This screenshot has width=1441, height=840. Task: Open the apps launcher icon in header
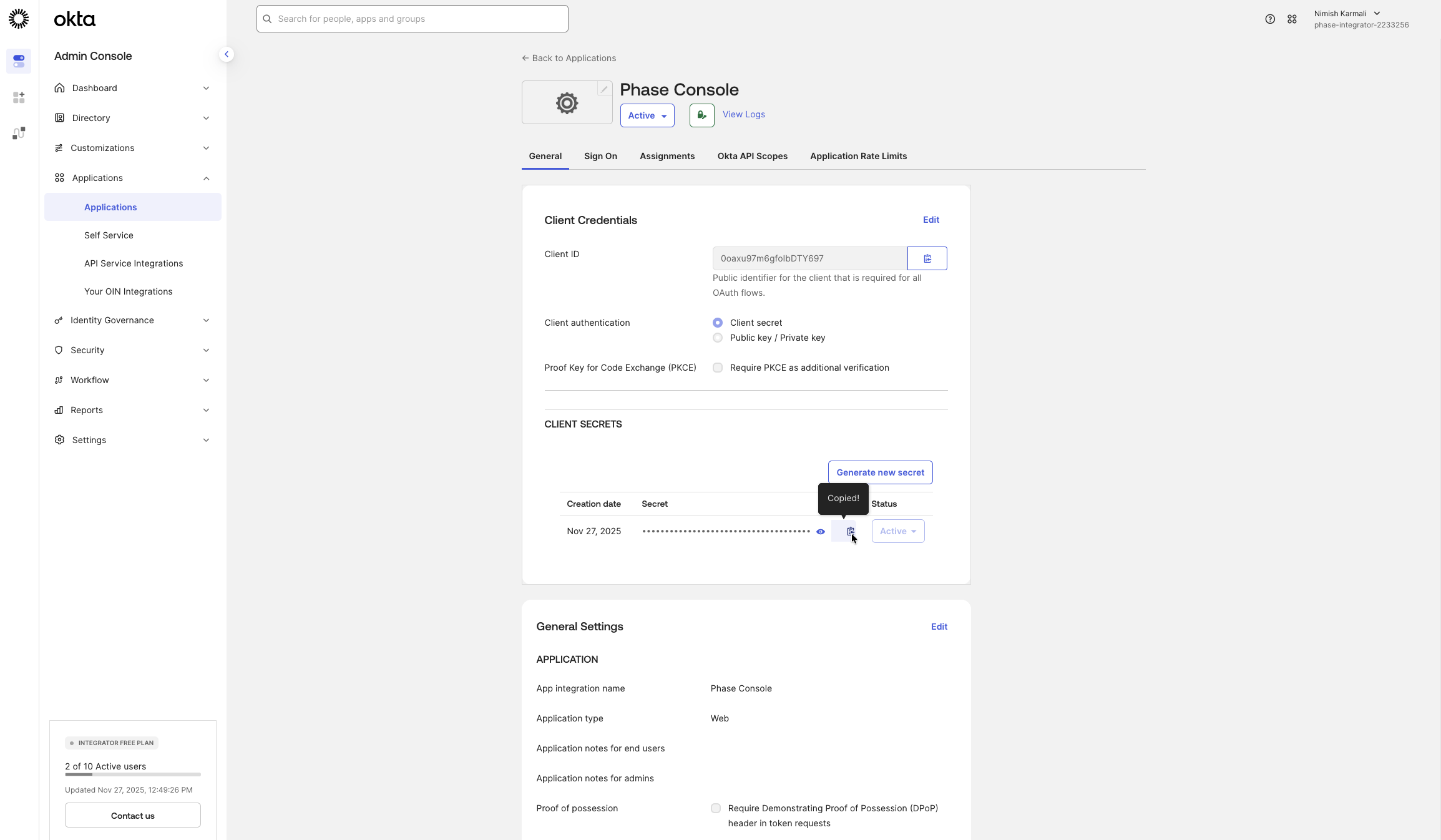(1292, 19)
